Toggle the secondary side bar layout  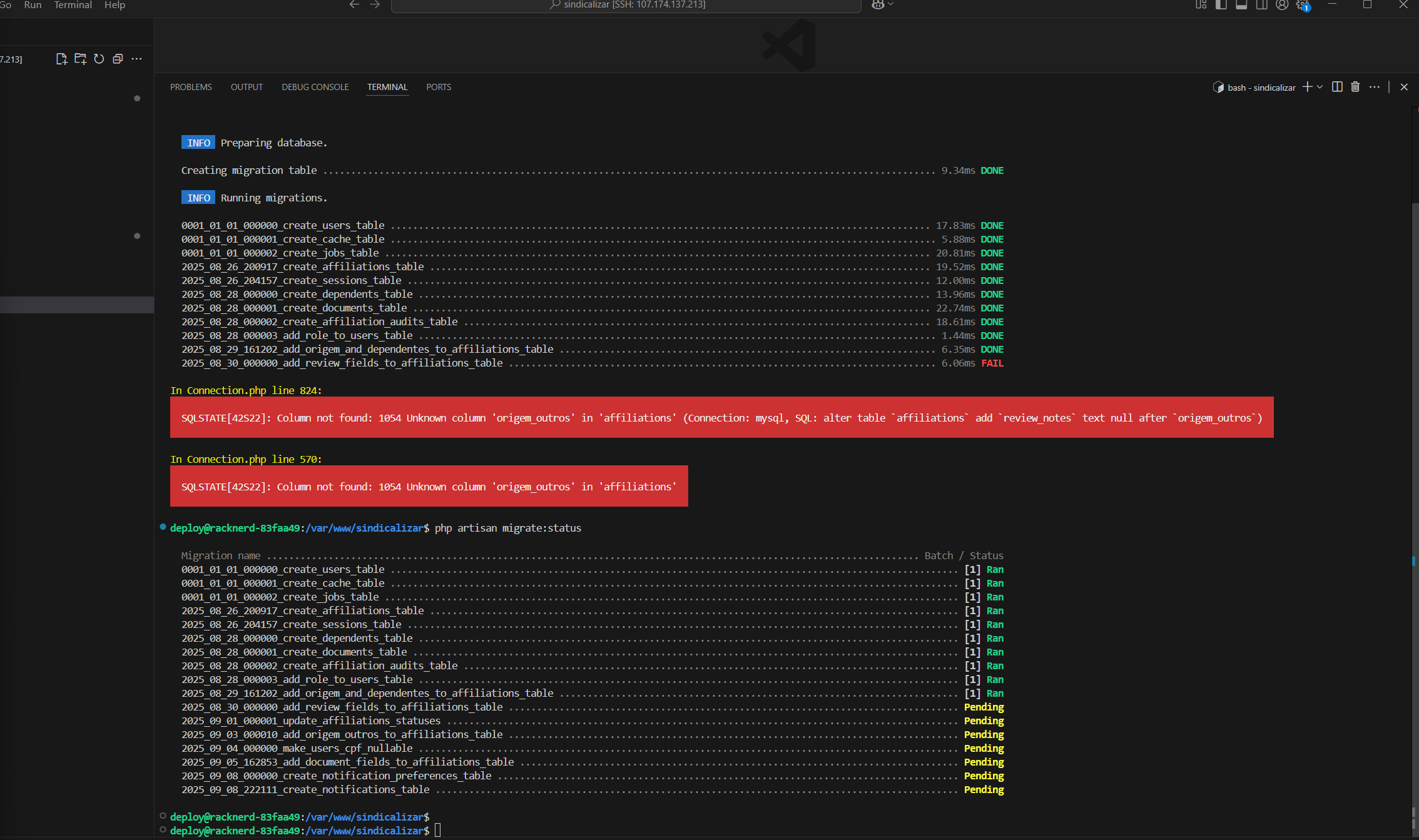coord(1261,5)
